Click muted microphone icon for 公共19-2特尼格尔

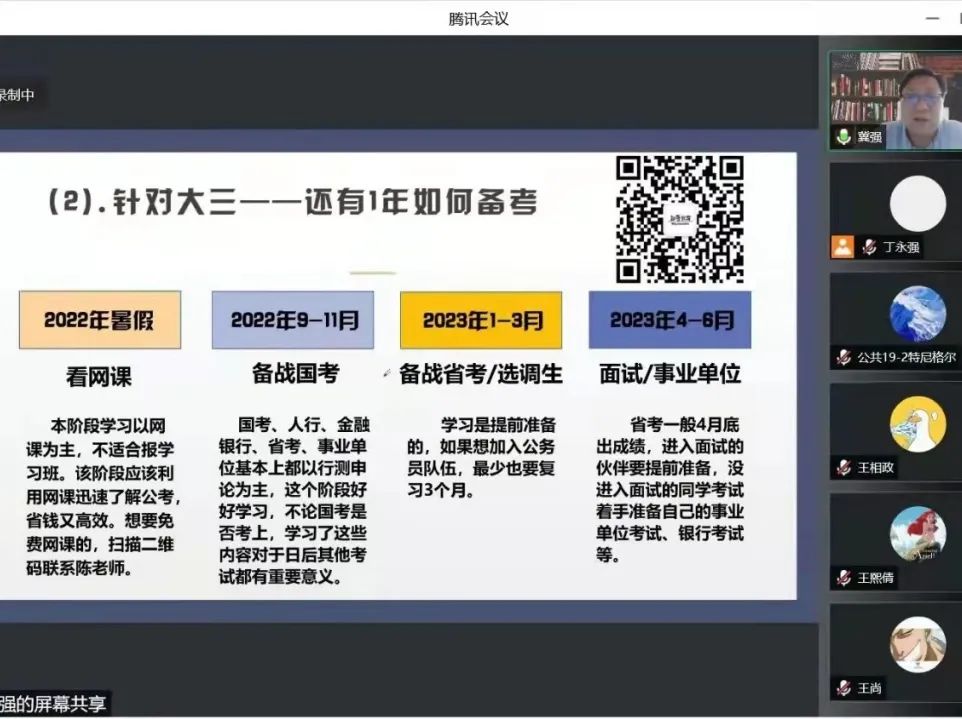pos(843,357)
